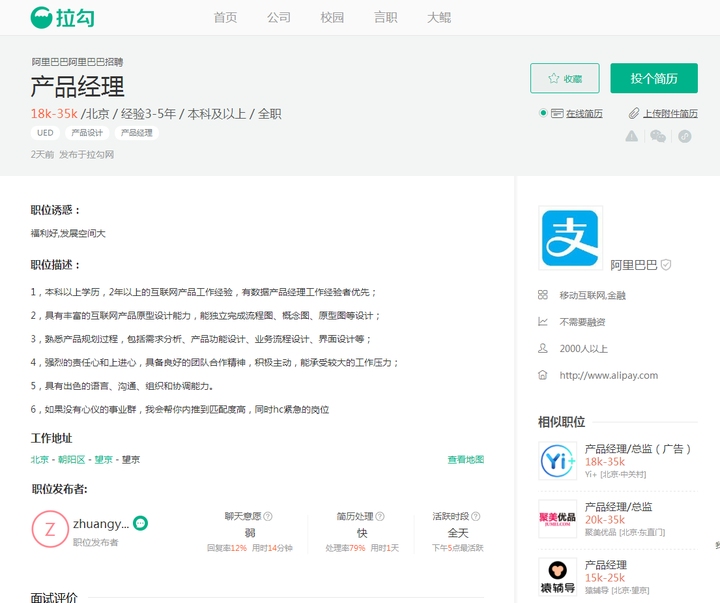Open the green 望京 area link
The height and width of the screenshot is (603, 720).
[103, 459]
